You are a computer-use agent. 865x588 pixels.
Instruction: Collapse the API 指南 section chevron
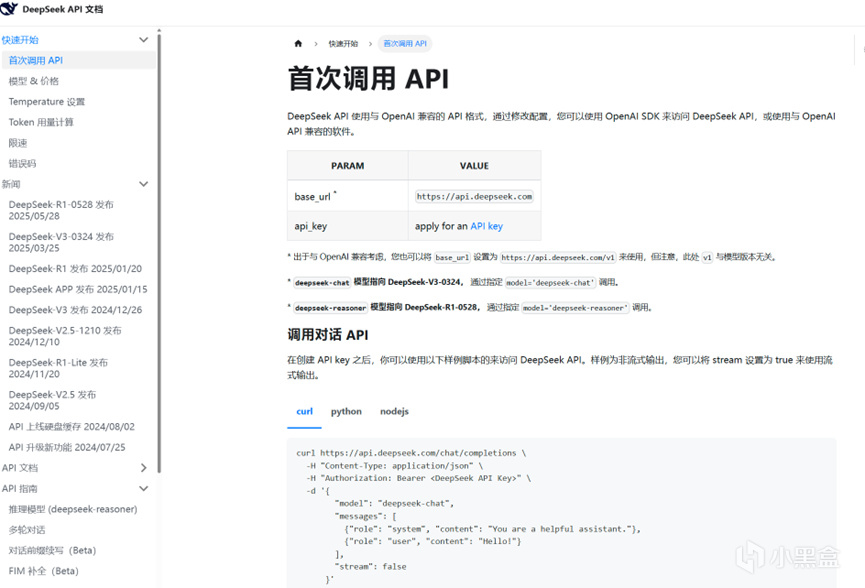143,489
